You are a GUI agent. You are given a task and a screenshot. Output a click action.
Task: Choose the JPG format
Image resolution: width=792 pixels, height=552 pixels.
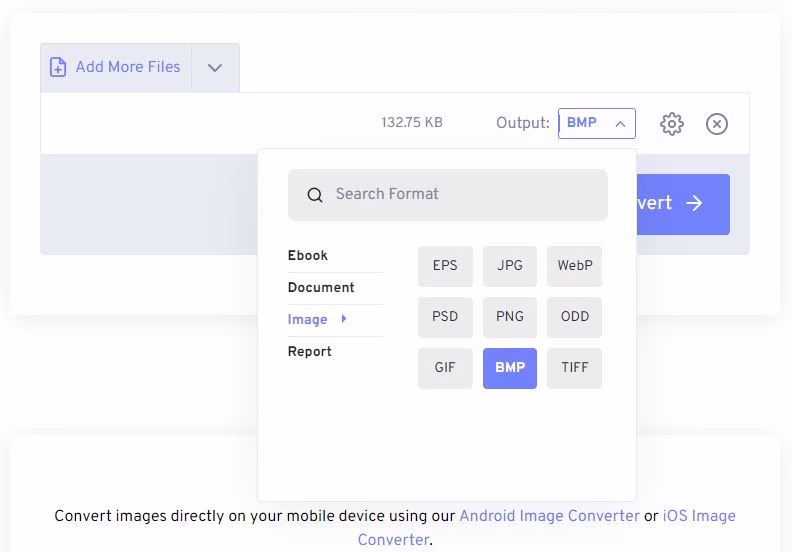pyautogui.click(x=510, y=265)
